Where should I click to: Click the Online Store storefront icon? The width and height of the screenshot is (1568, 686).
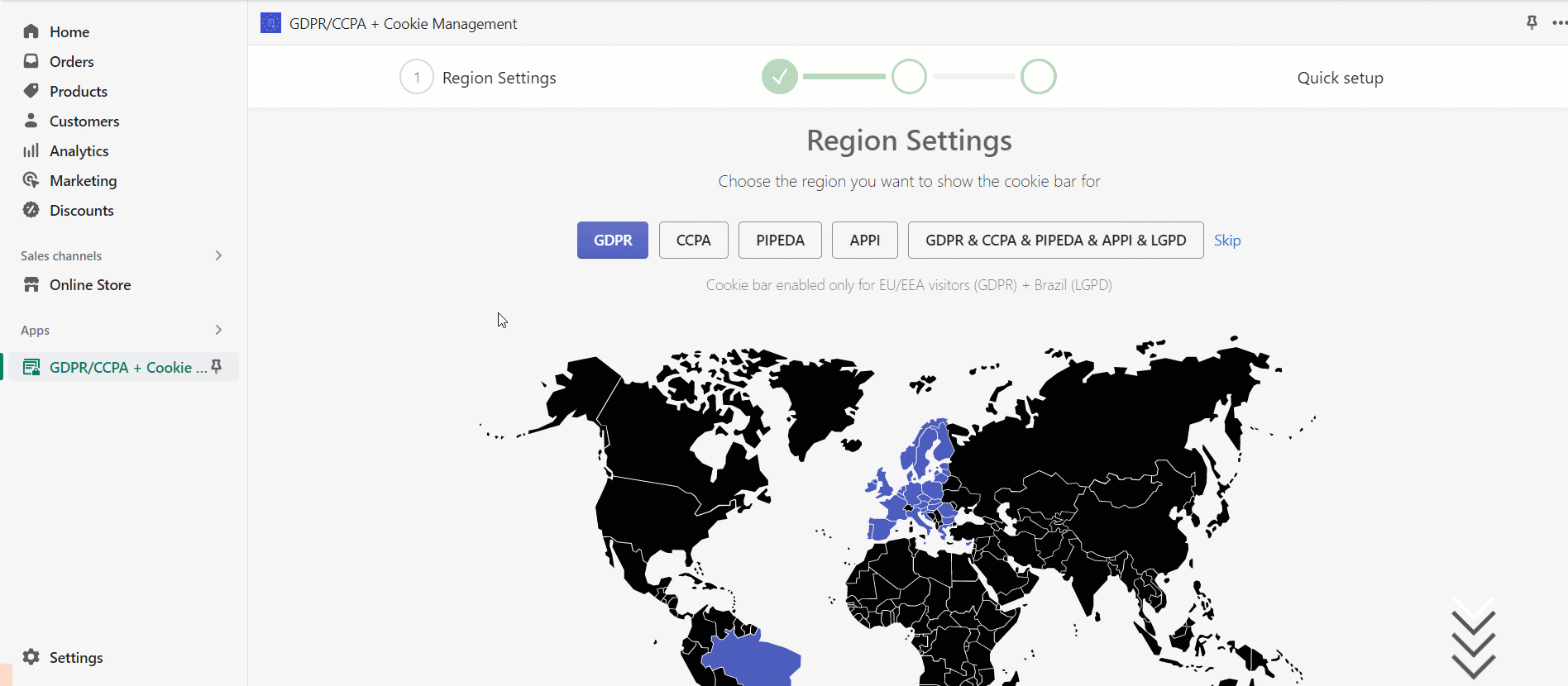(31, 284)
